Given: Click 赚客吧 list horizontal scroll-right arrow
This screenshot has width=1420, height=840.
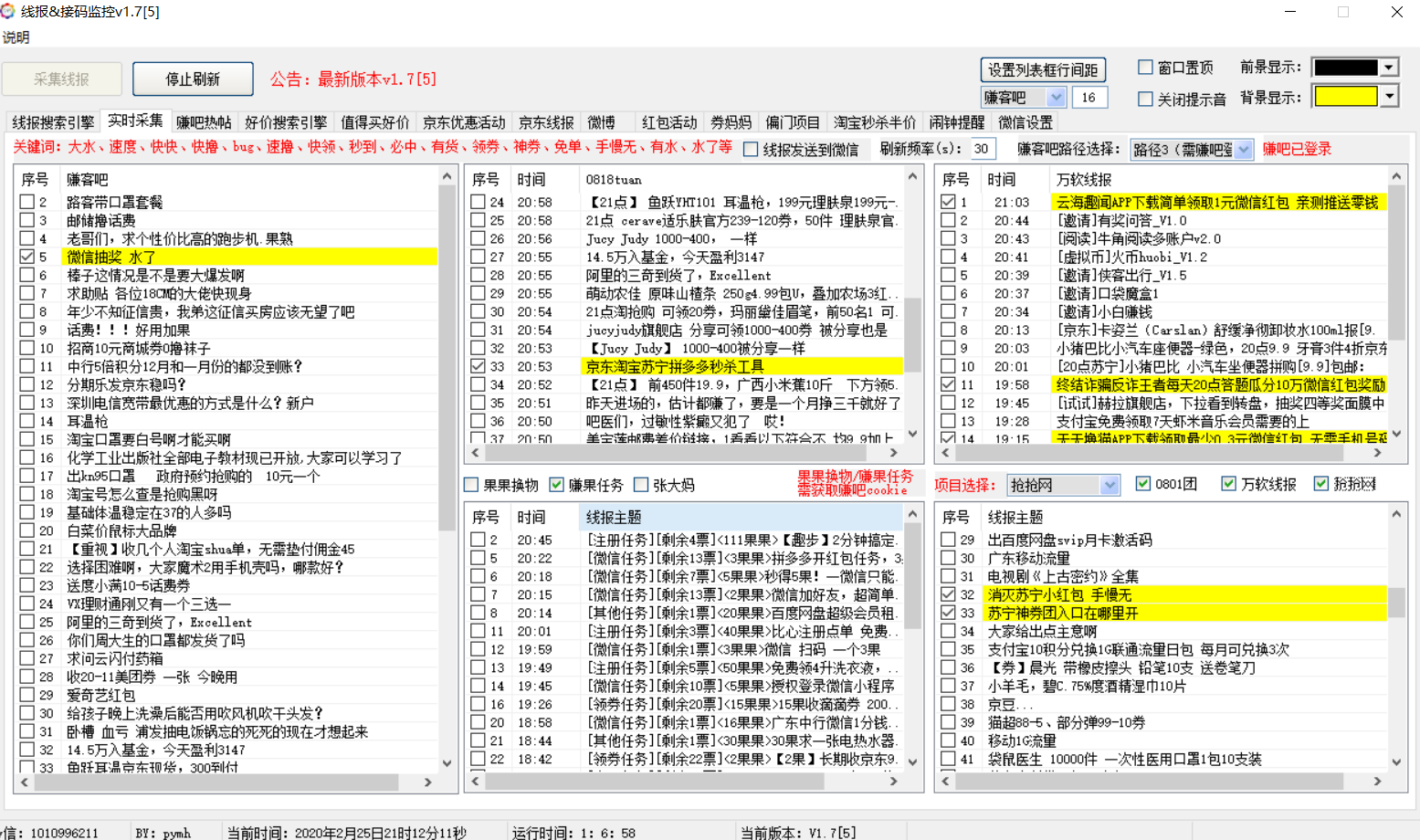Looking at the screenshot, I should coord(428,782).
